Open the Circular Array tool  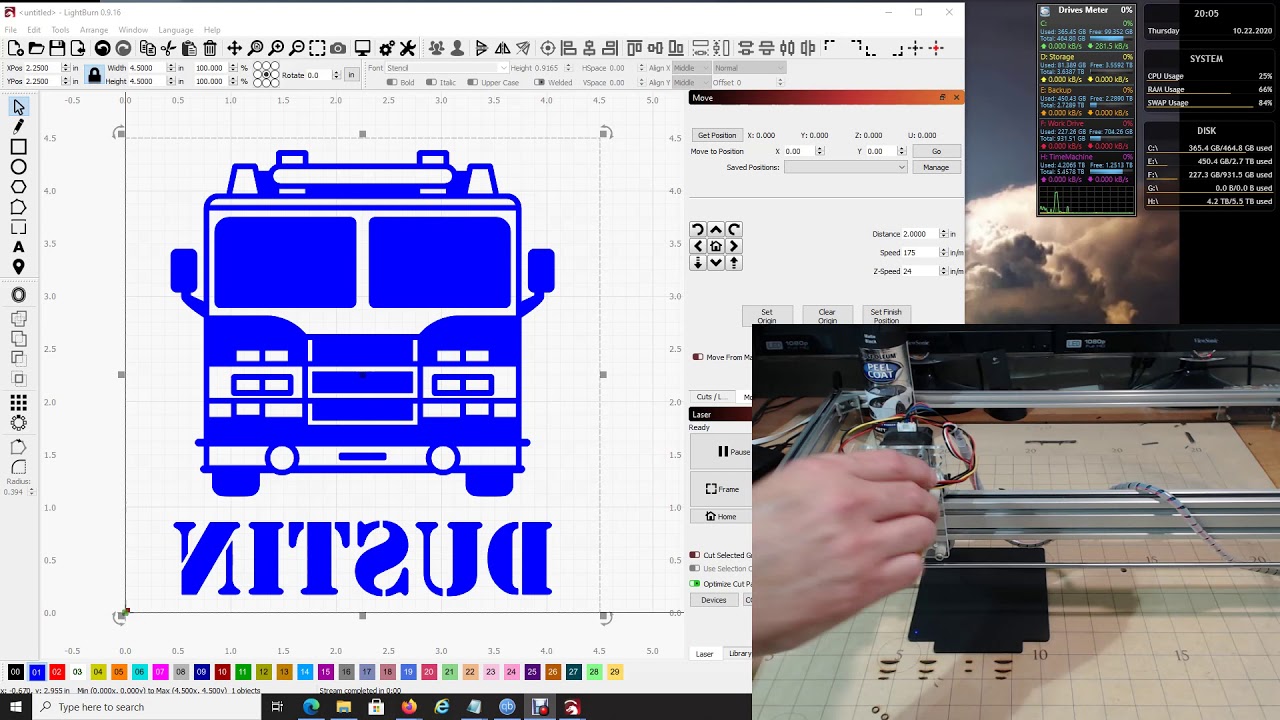click(18, 423)
